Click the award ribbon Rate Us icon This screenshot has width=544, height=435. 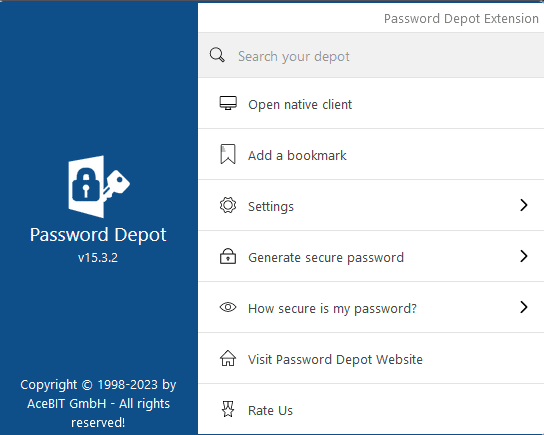(228, 409)
